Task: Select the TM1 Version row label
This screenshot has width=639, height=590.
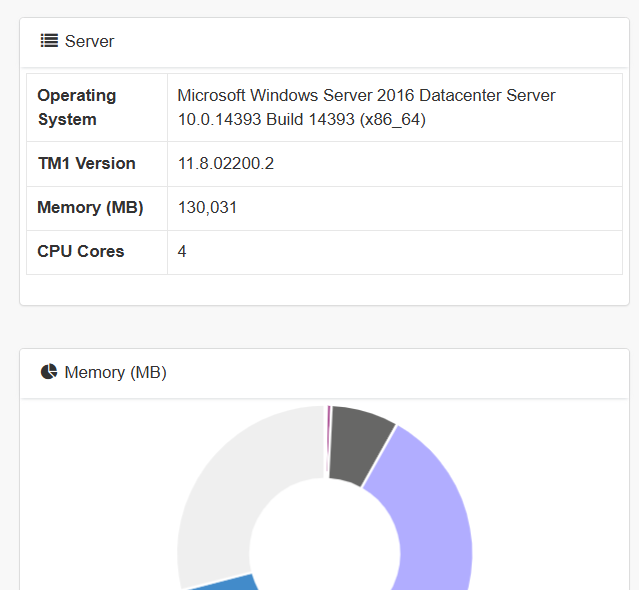Action: (x=86, y=163)
